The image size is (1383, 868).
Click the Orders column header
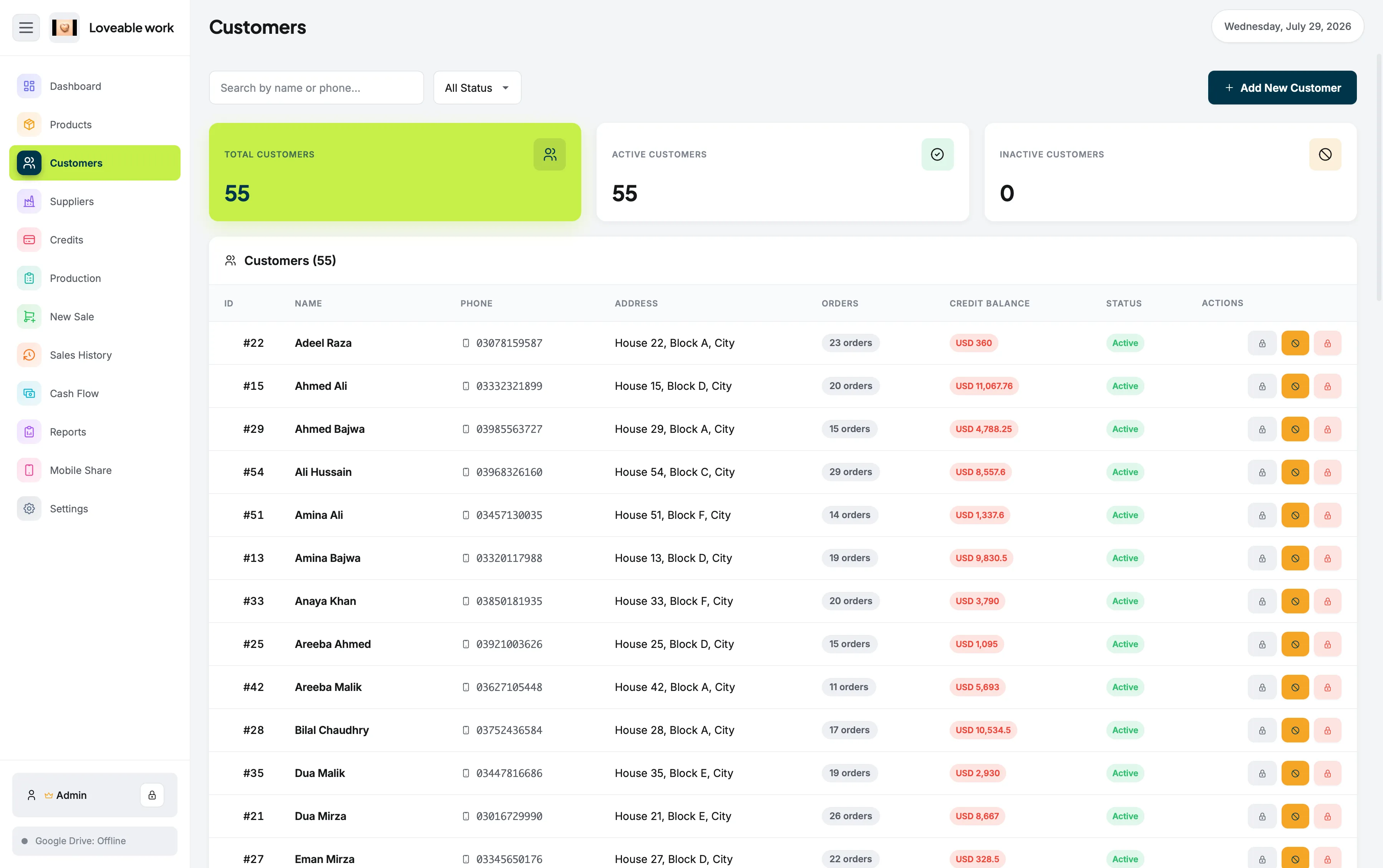click(x=839, y=303)
